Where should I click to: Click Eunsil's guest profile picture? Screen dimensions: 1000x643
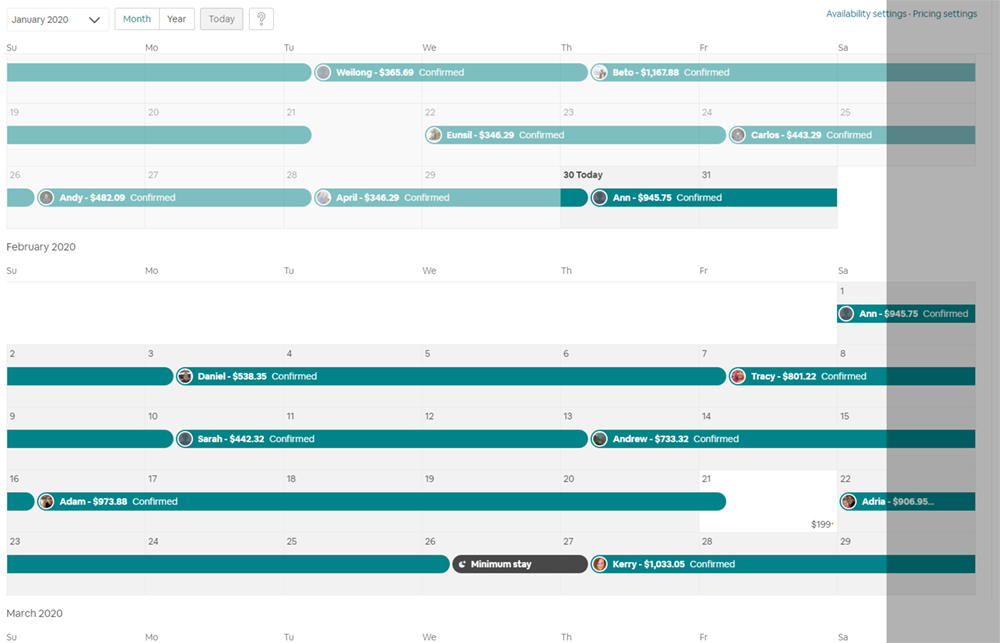[x=434, y=135]
